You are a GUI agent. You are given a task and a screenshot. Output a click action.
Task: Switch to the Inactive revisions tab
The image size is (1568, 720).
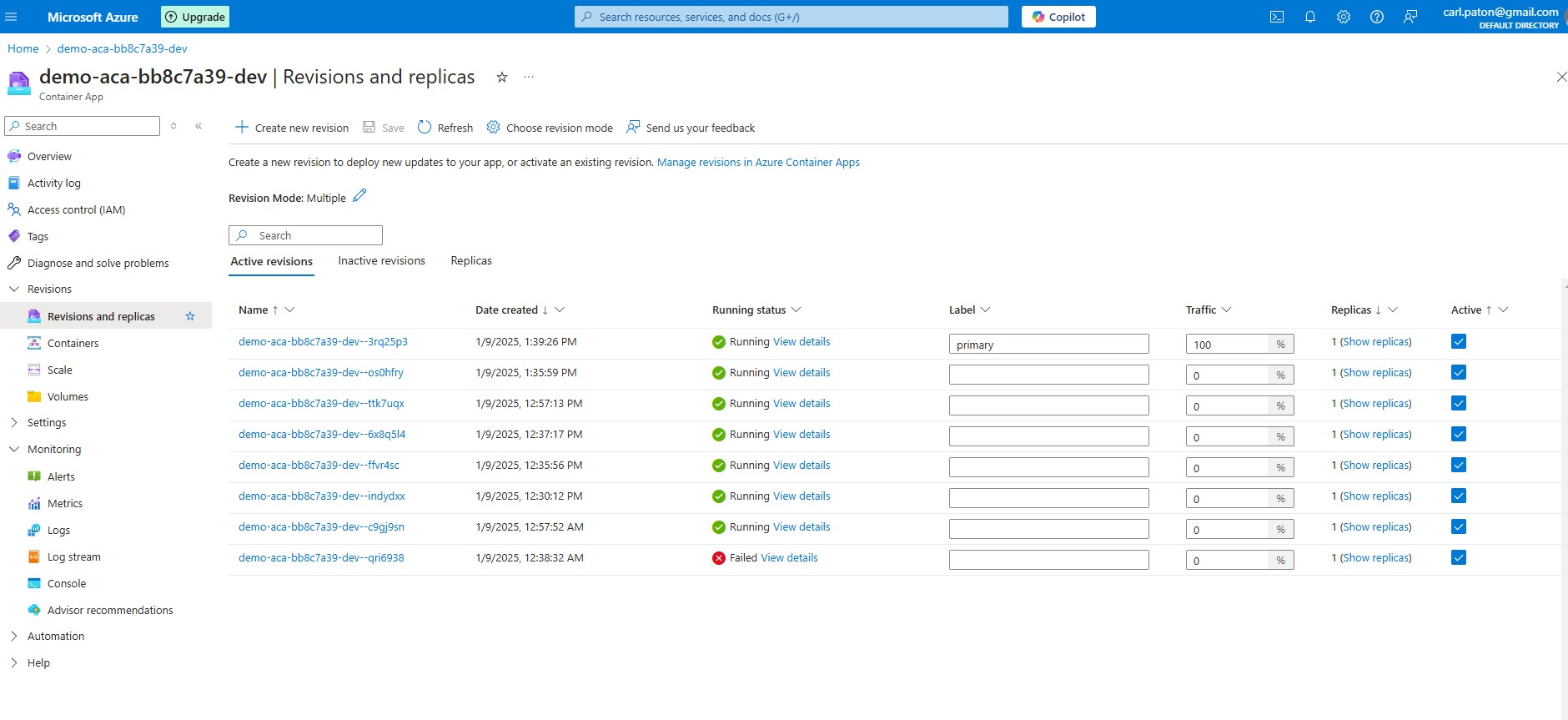coord(381,261)
